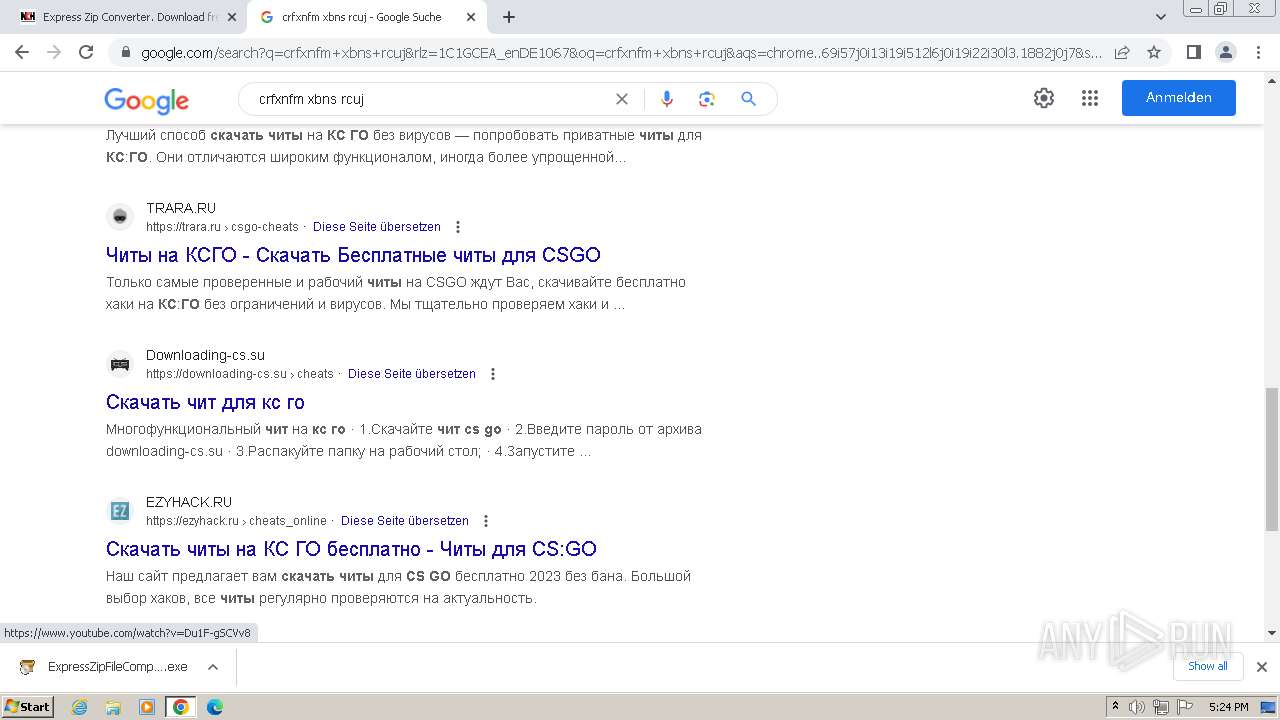Share this page icon in address bar

[1122, 52]
